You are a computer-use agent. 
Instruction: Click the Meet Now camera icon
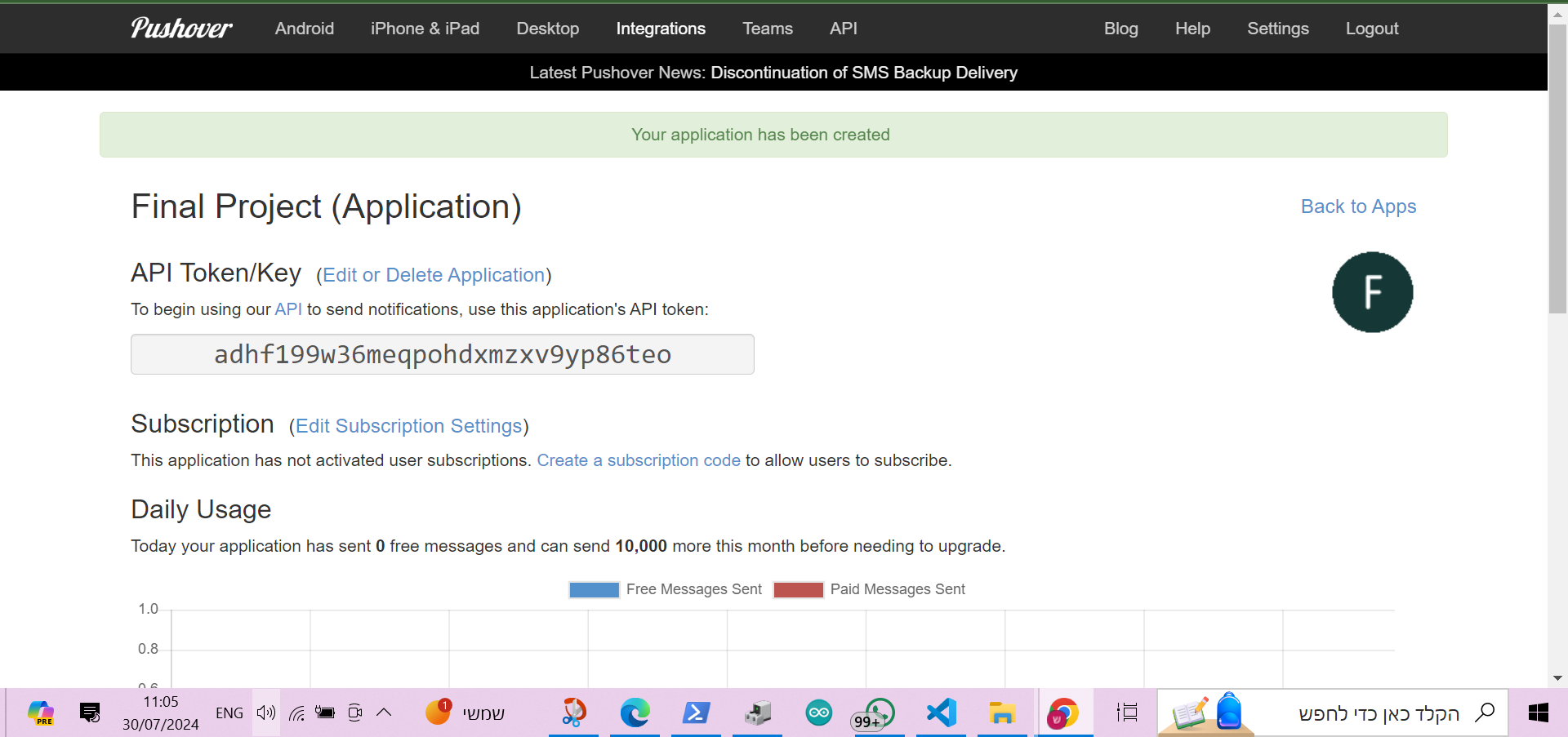(x=355, y=713)
